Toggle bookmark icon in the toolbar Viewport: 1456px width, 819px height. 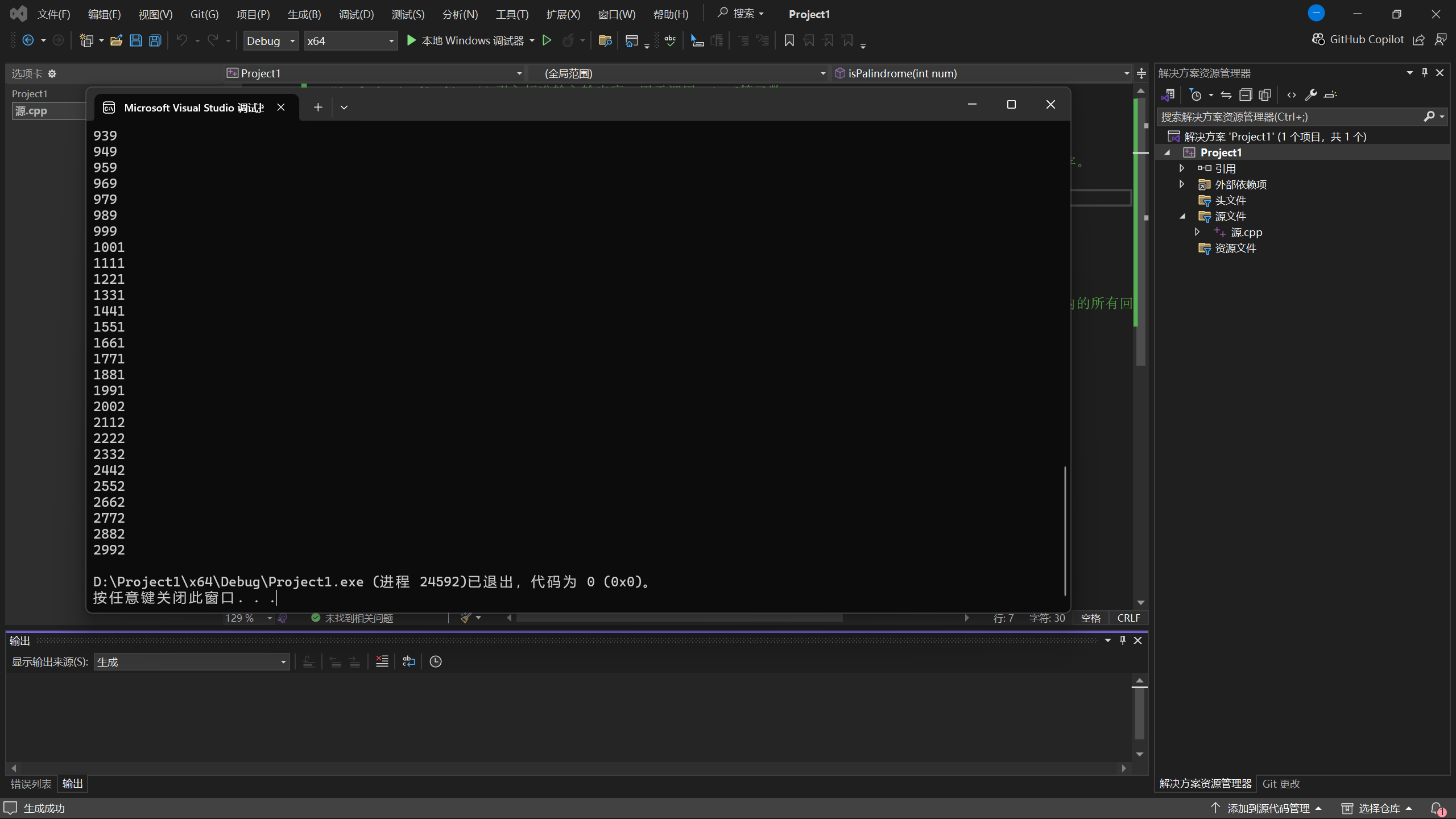(x=789, y=40)
